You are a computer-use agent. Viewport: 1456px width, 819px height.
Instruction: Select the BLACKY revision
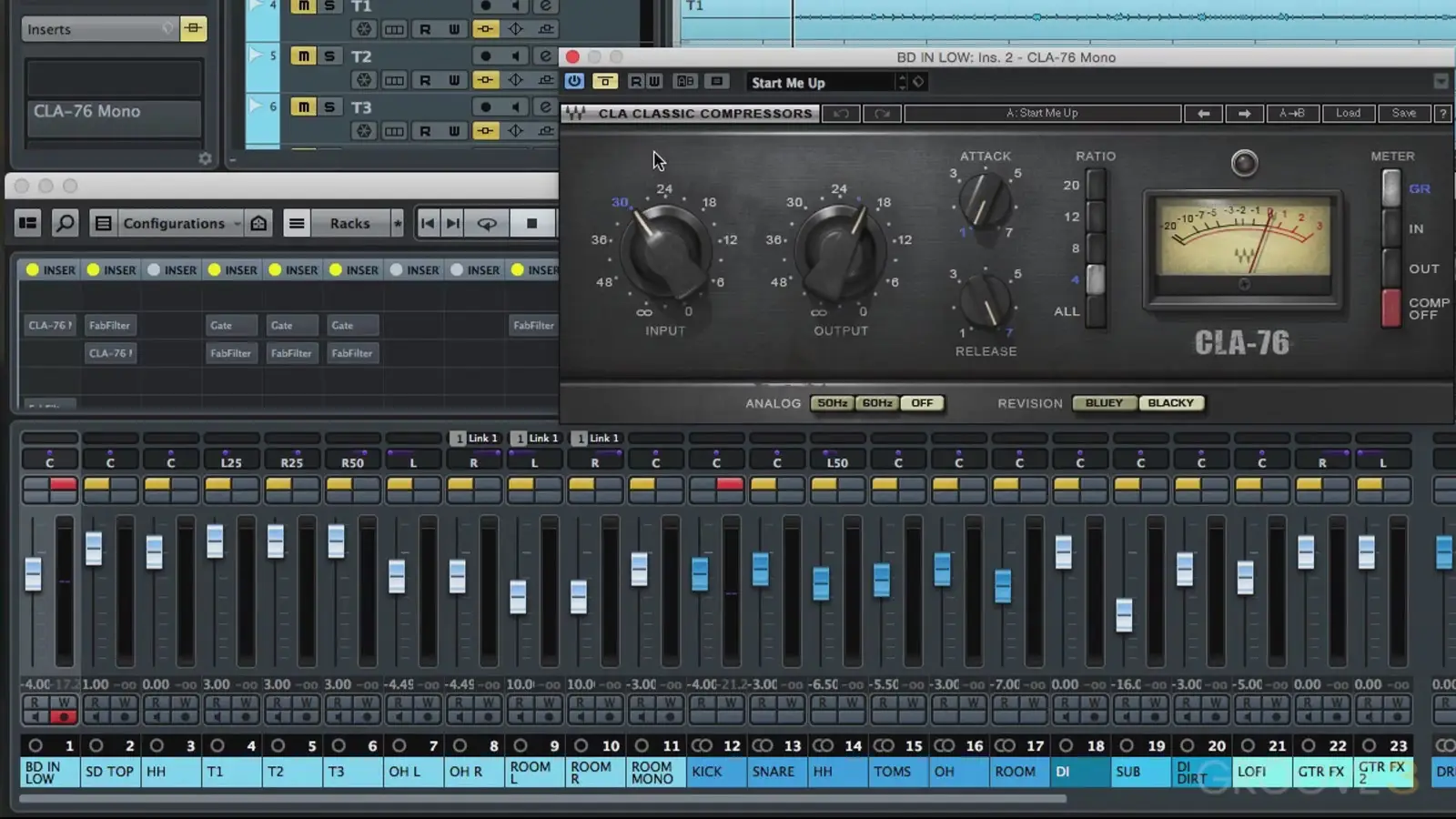[1170, 403]
